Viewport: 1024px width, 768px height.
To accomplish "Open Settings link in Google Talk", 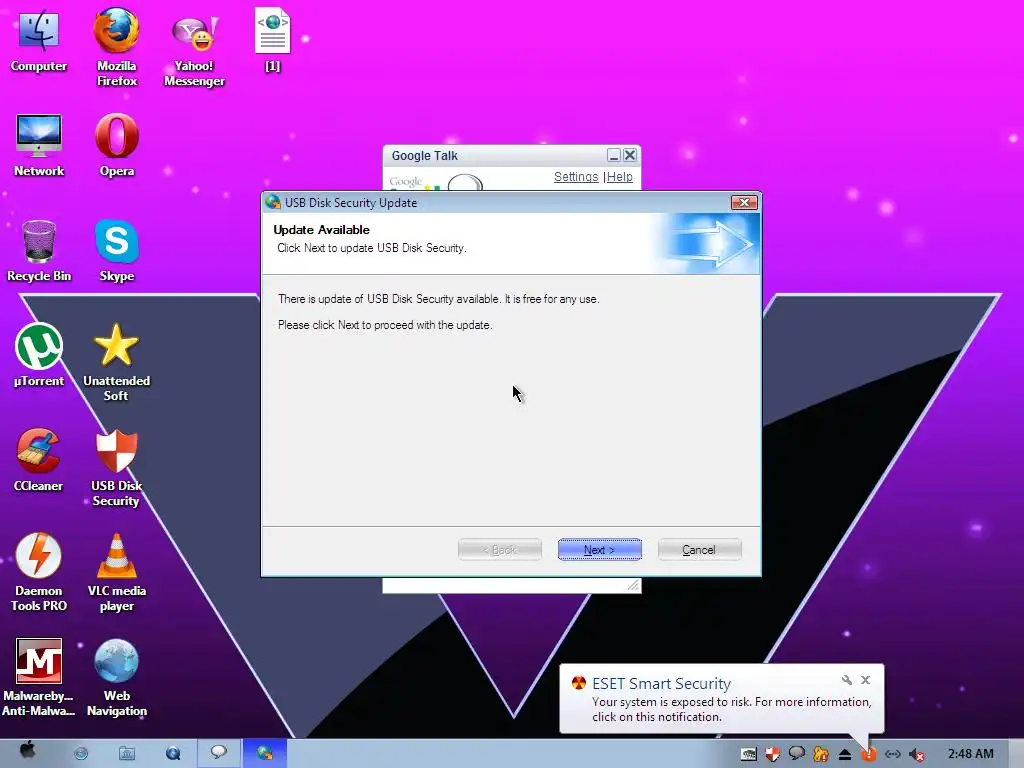I will [x=576, y=177].
